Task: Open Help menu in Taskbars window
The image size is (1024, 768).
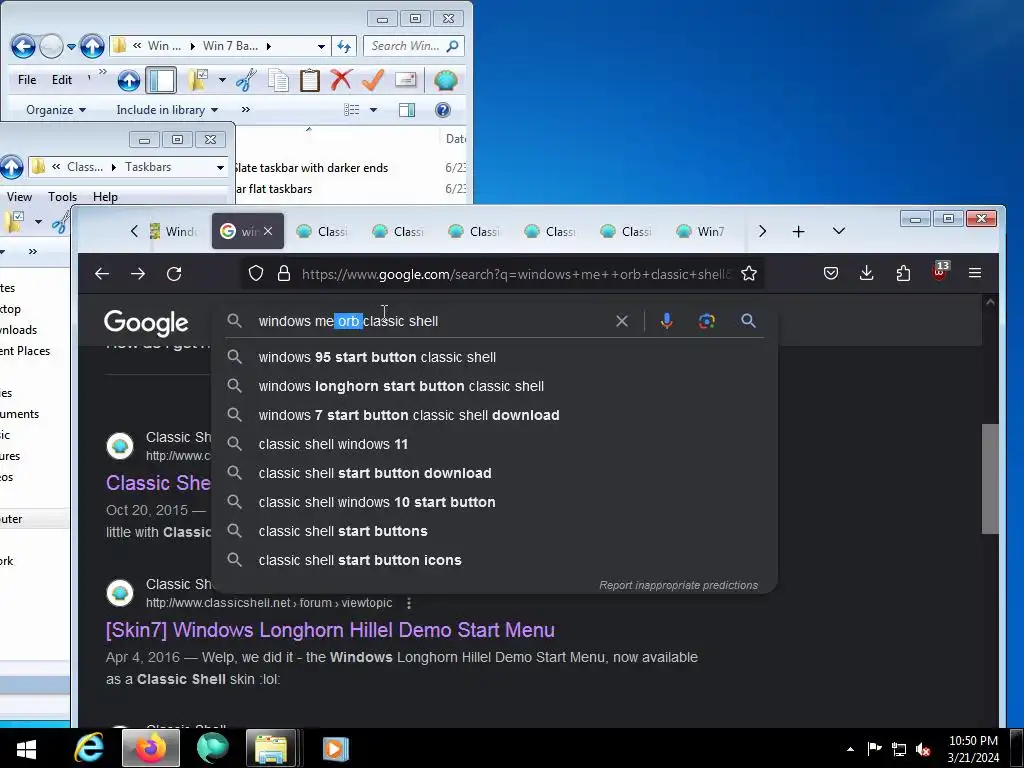Action: point(105,197)
